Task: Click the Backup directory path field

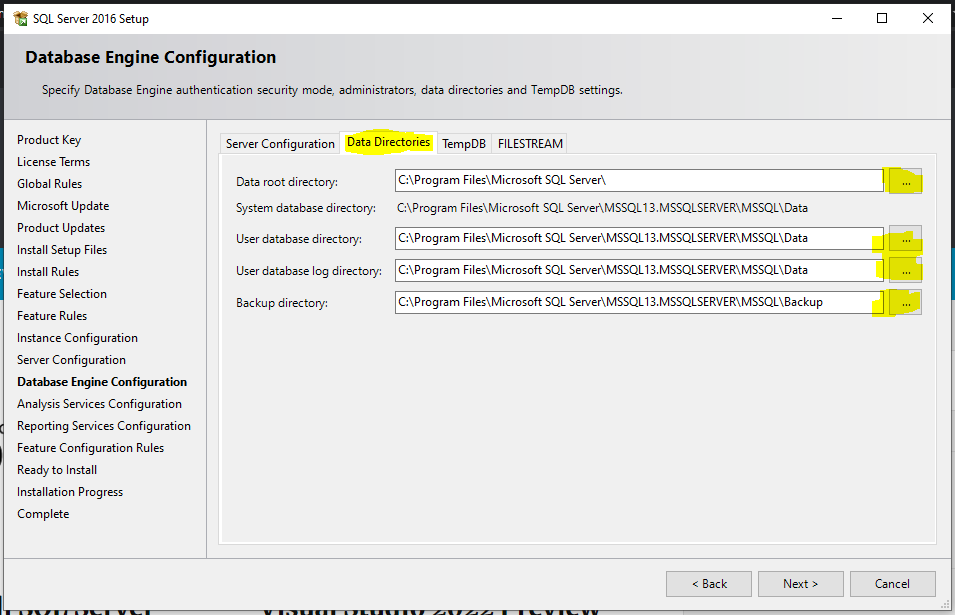Action: pos(639,302)
